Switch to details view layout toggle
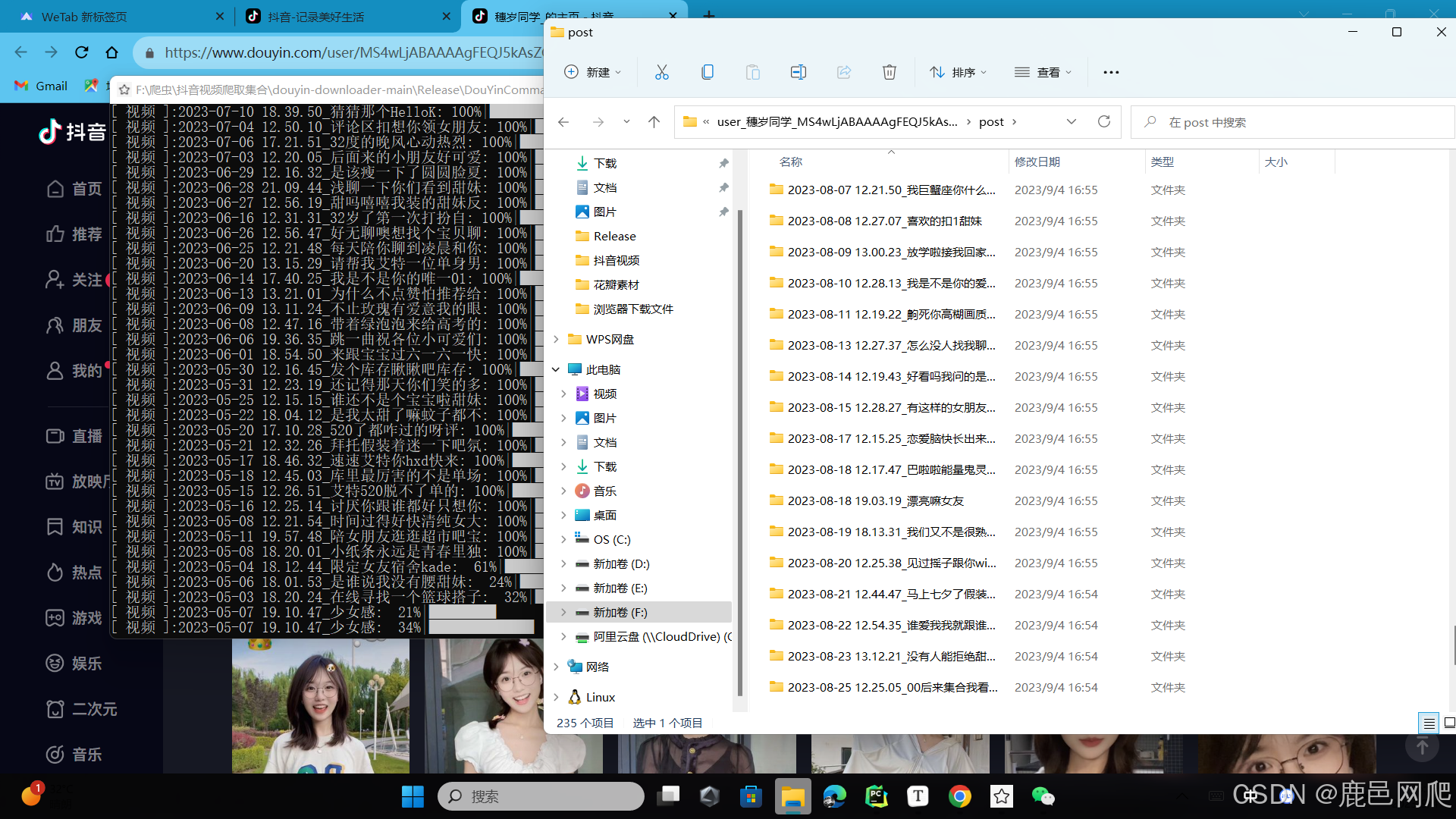The width and height of the screenshot is (1456, 819). [x=1428, y=723]
